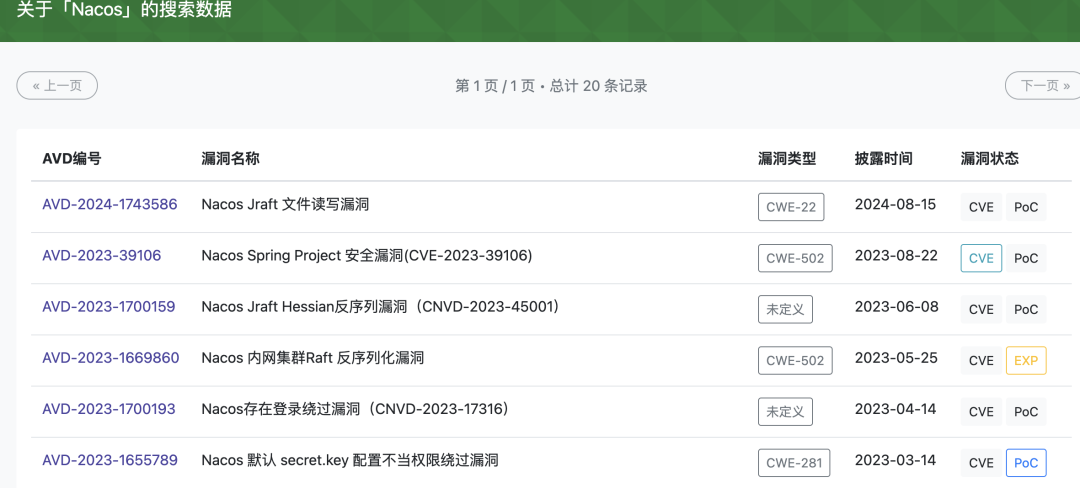Click CWE-502 badge in AVD-2023-39106 row
The image size is (1080, 488).
[x=795, y=258]
